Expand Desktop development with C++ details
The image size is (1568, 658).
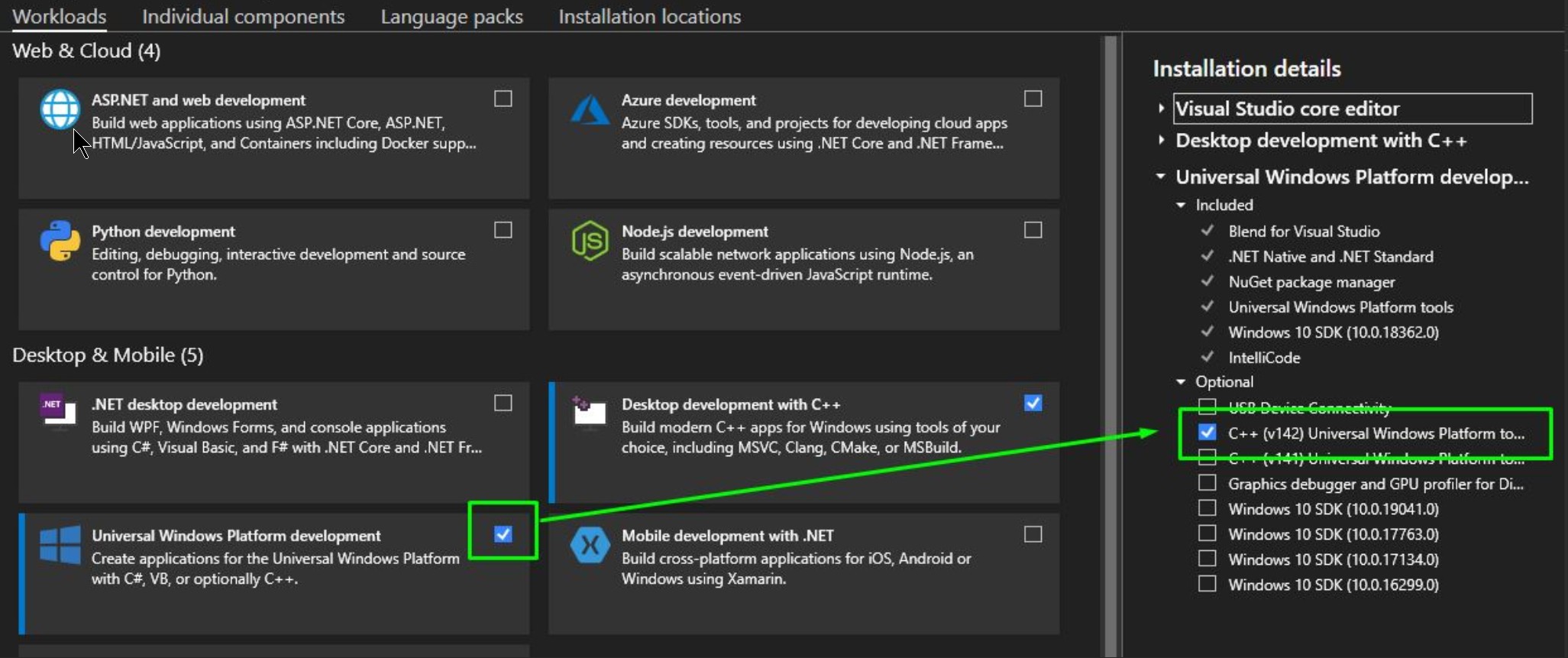[x=1161, y=140]
